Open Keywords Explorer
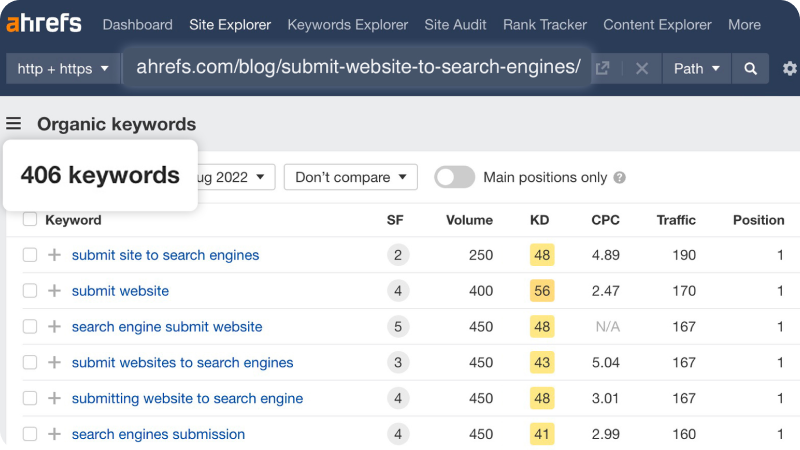800x450 pixels. (347, 24)
